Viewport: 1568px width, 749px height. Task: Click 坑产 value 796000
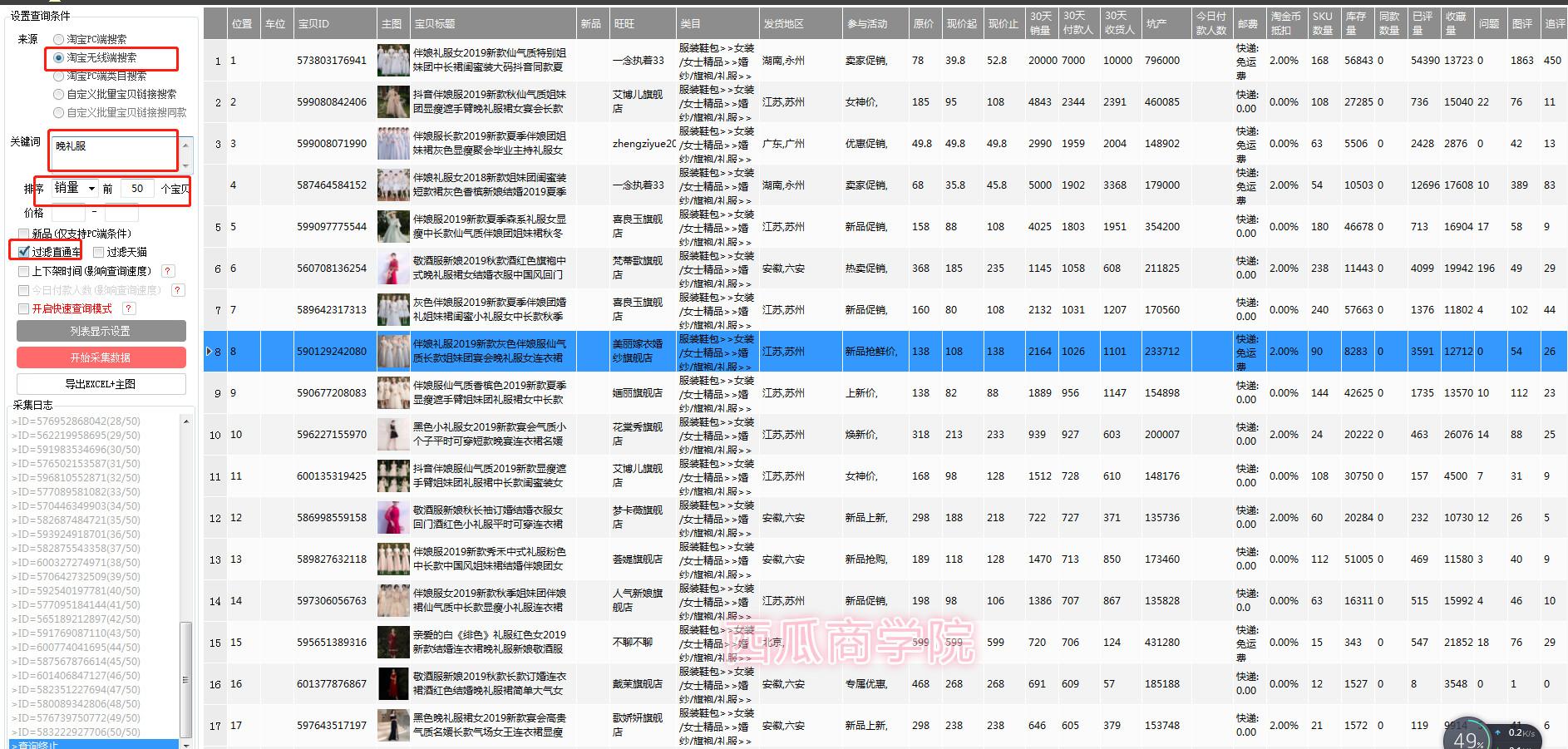(1162, 61)
